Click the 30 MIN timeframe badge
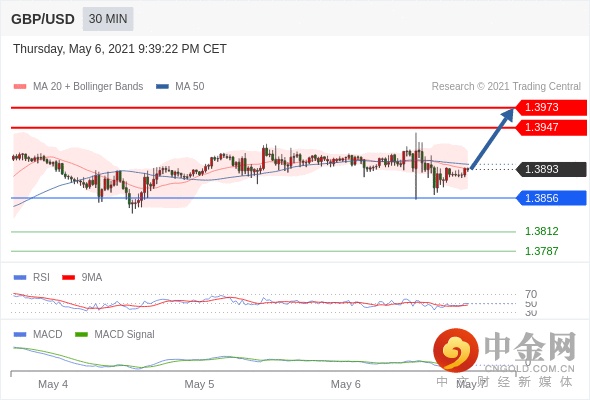 [x=108, y=19]
